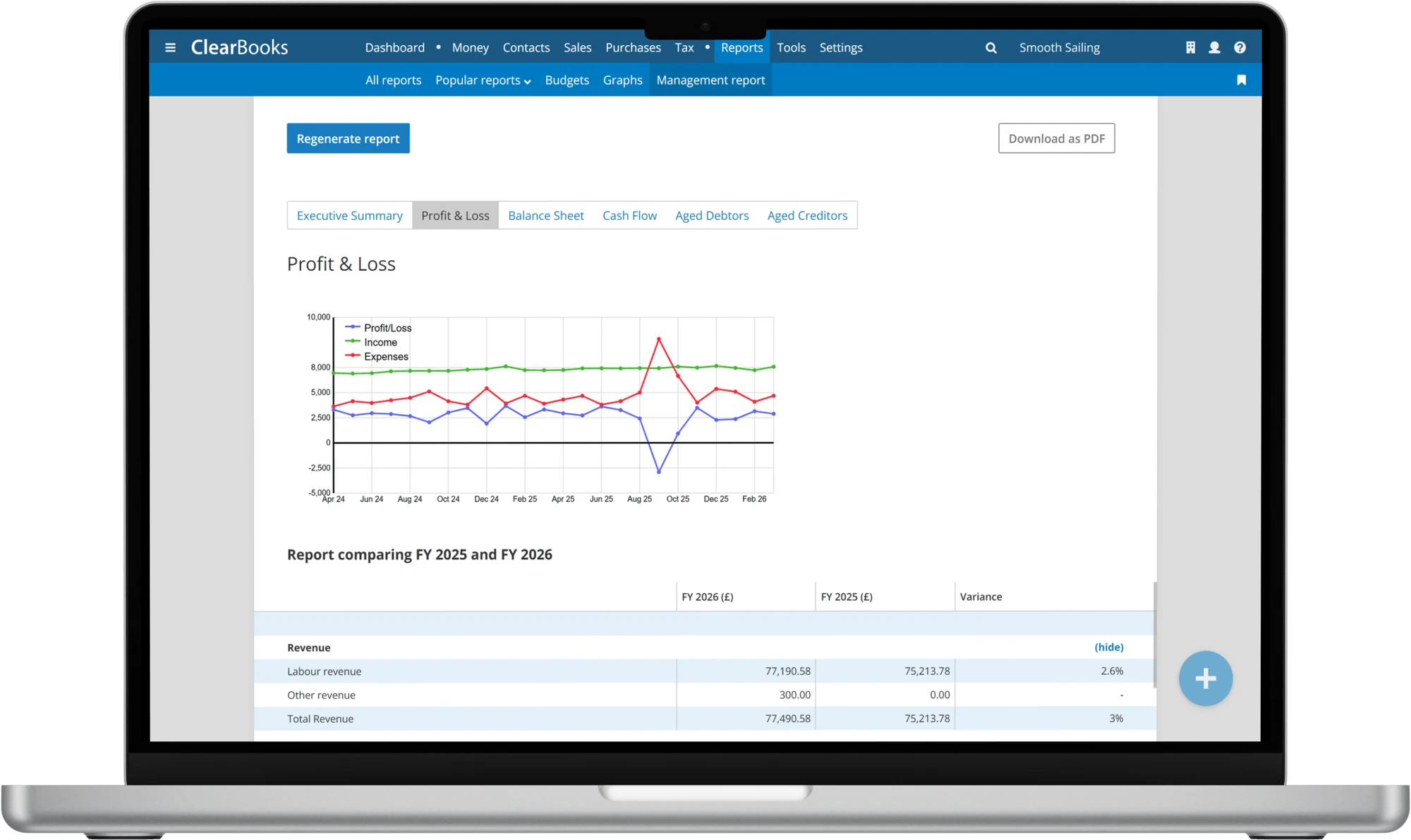Click the Profit/Loss legend entry

point(379,328)
